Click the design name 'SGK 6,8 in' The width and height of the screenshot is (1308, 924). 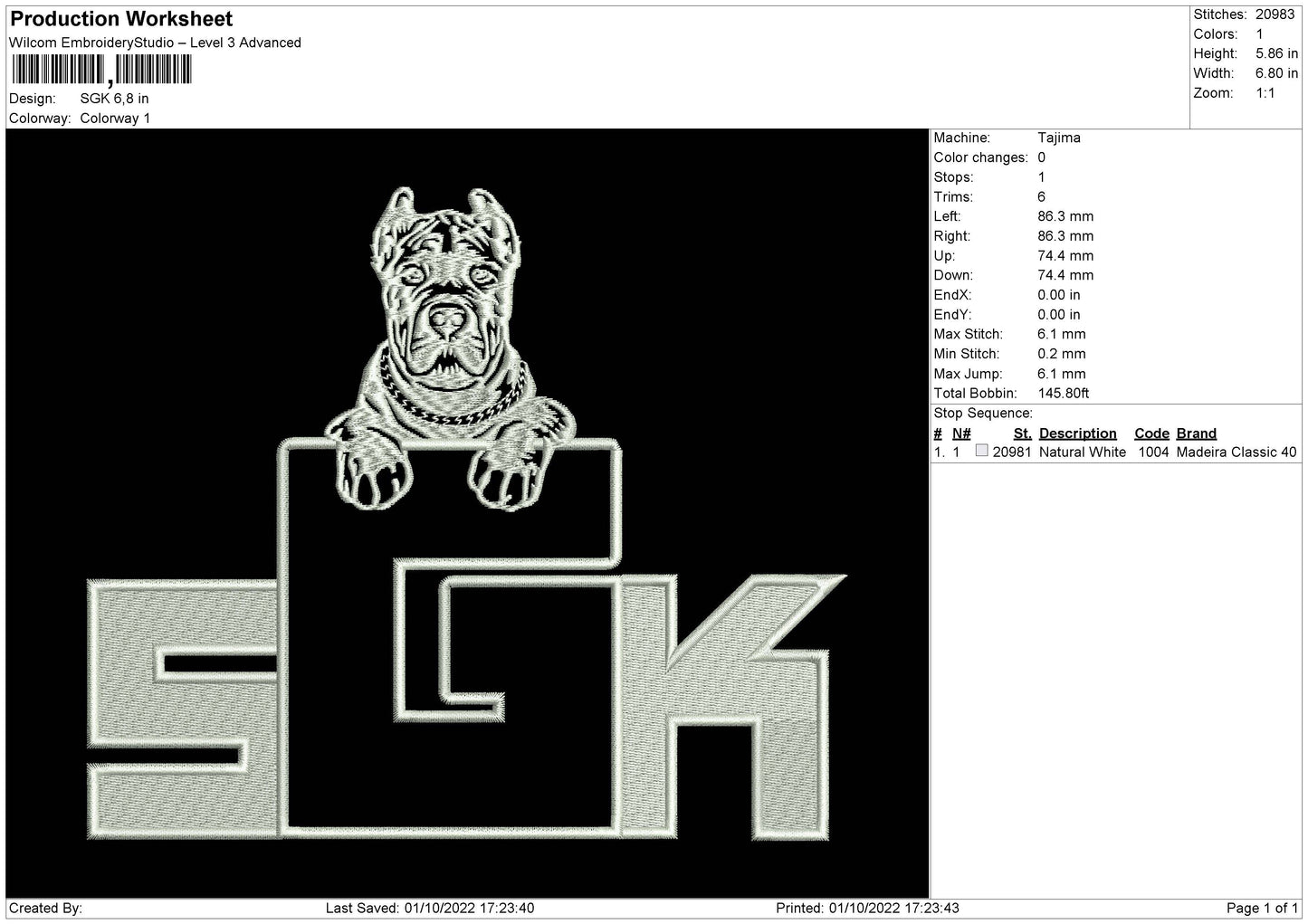115,99
